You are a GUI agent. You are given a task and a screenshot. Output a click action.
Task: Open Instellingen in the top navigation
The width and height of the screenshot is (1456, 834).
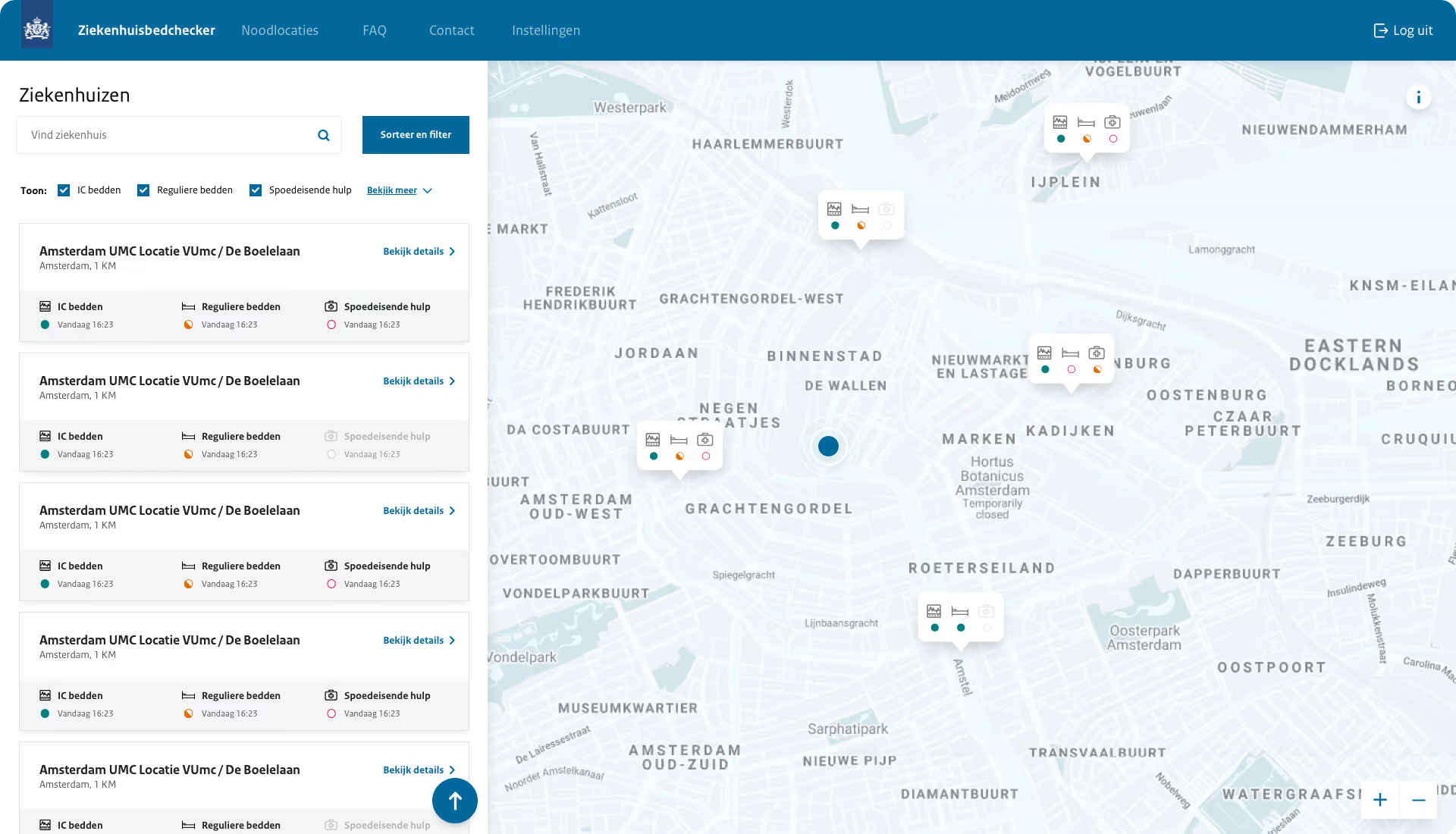point(546,30)
